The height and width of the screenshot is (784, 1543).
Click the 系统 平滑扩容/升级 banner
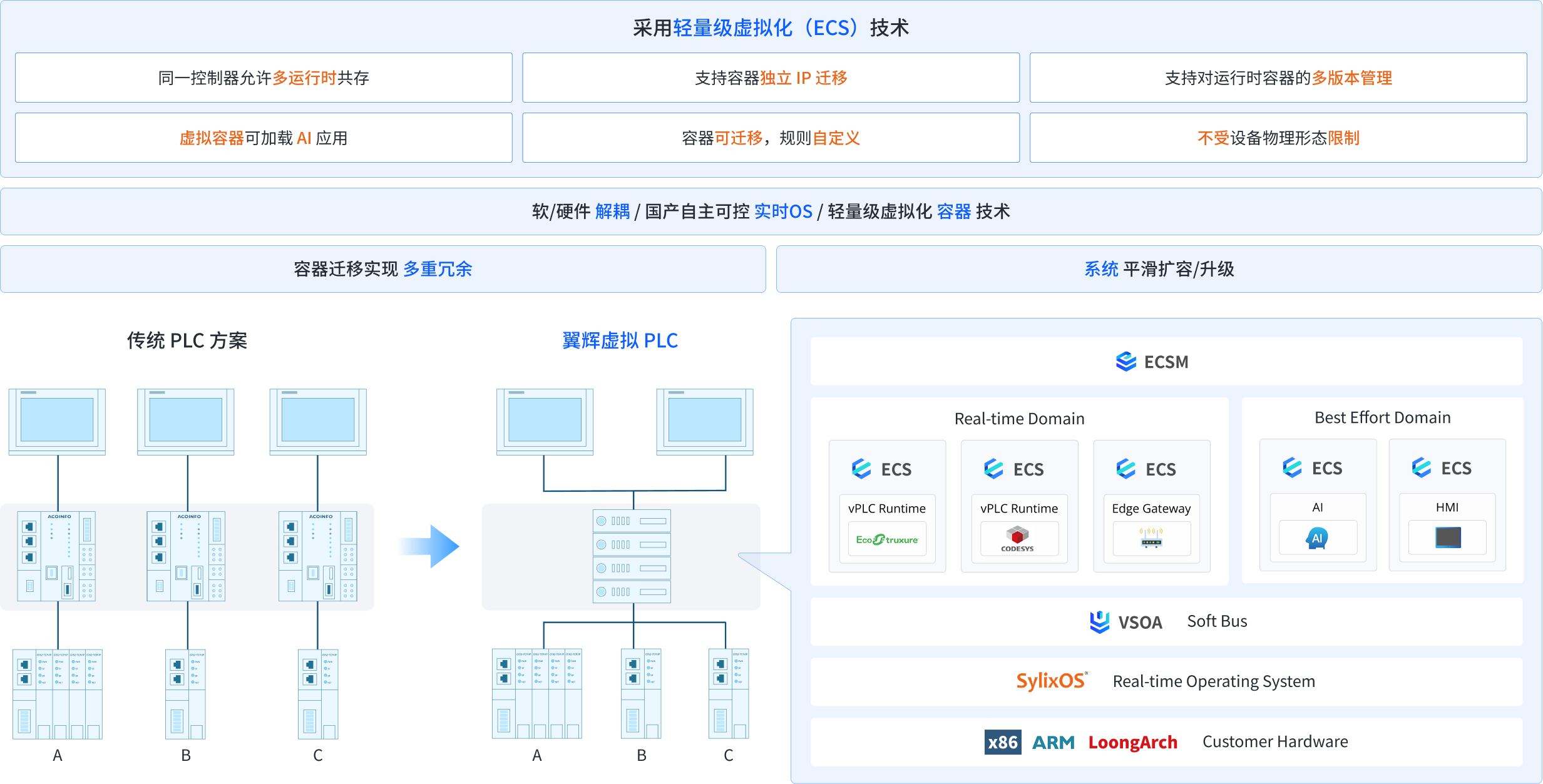[x=1159, y=269]
